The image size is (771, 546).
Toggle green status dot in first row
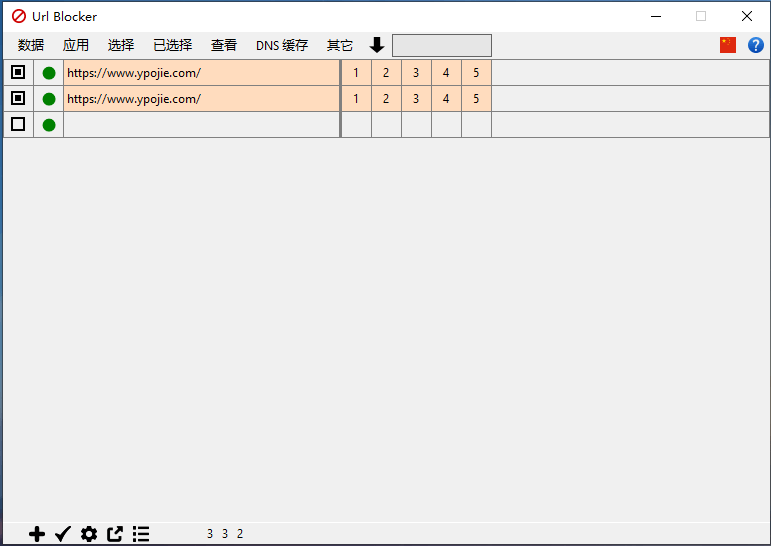(49, 73)
